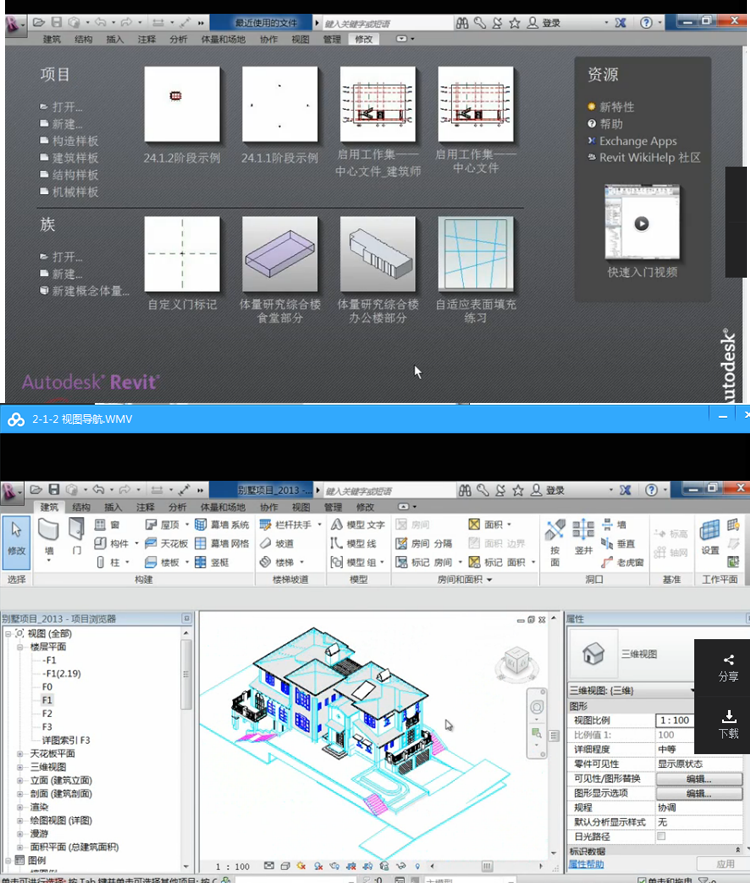Expand the 三维视图 node in project browser
Image resolution: width=750 pixels, height=883 pixels.
[x=20, y=767]
